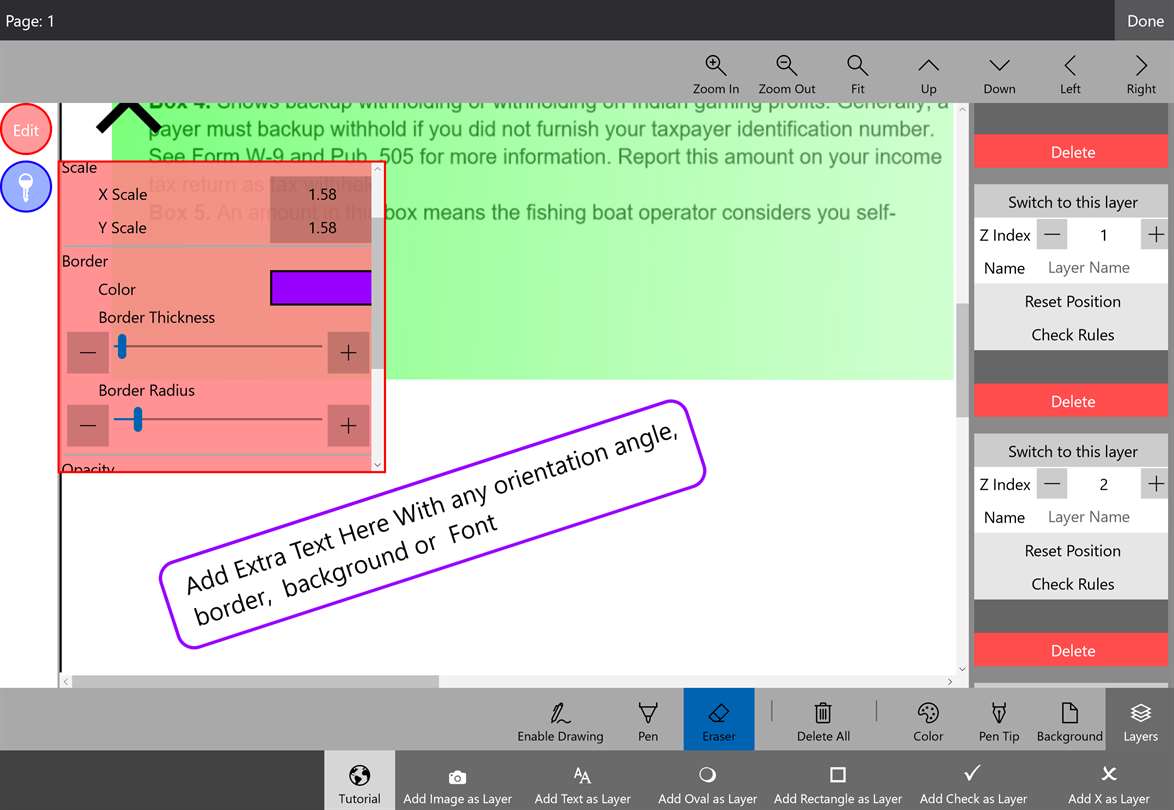Open the purple border Color swatch
1174x810 pixels.
[320, 288]
